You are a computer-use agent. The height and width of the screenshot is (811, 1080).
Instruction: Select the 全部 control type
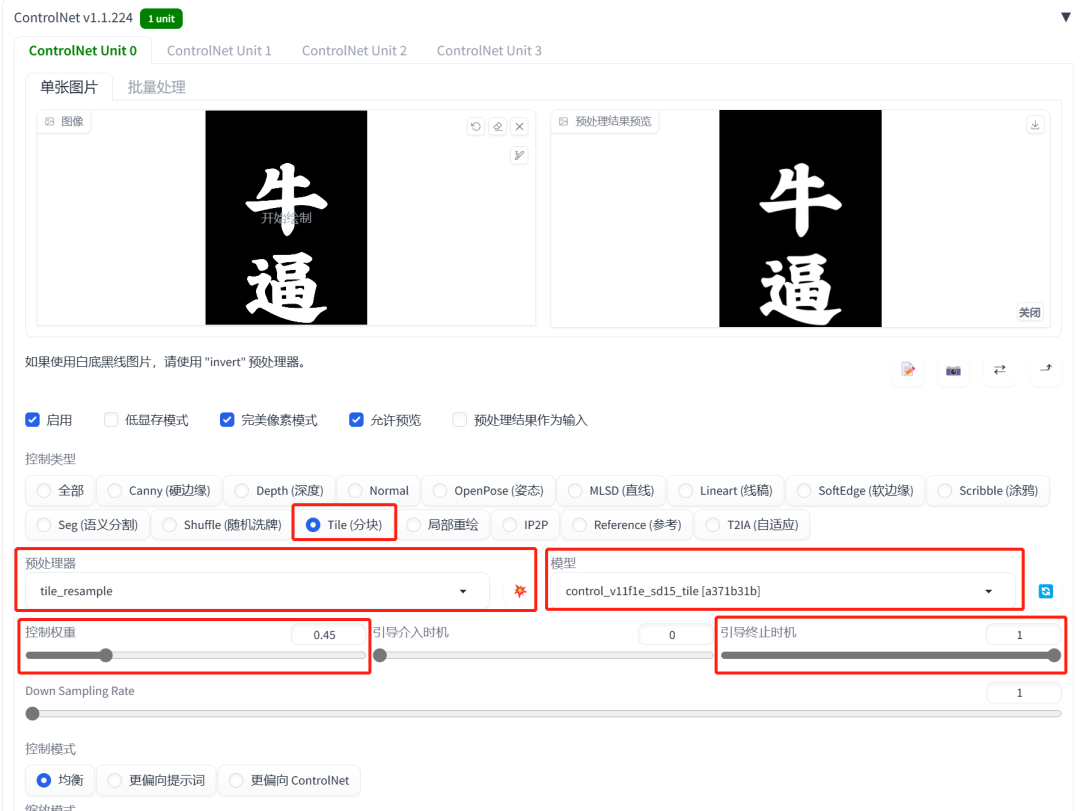pyautogui.click(x=60, y=491)
